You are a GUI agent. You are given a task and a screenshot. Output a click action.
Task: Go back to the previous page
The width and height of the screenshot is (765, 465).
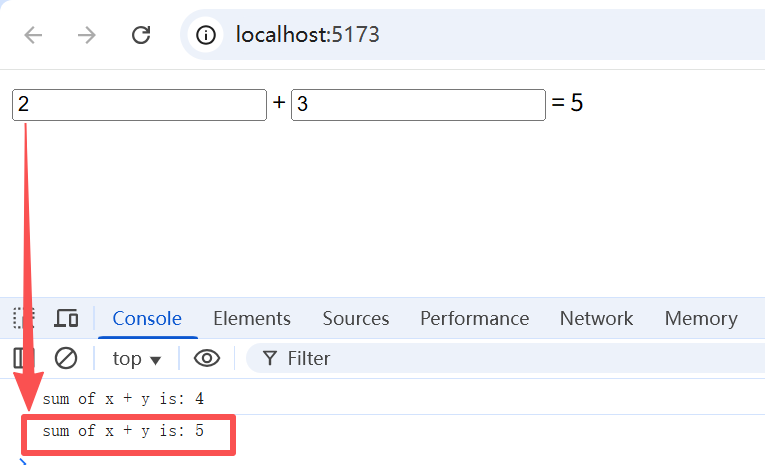point(33,35)
